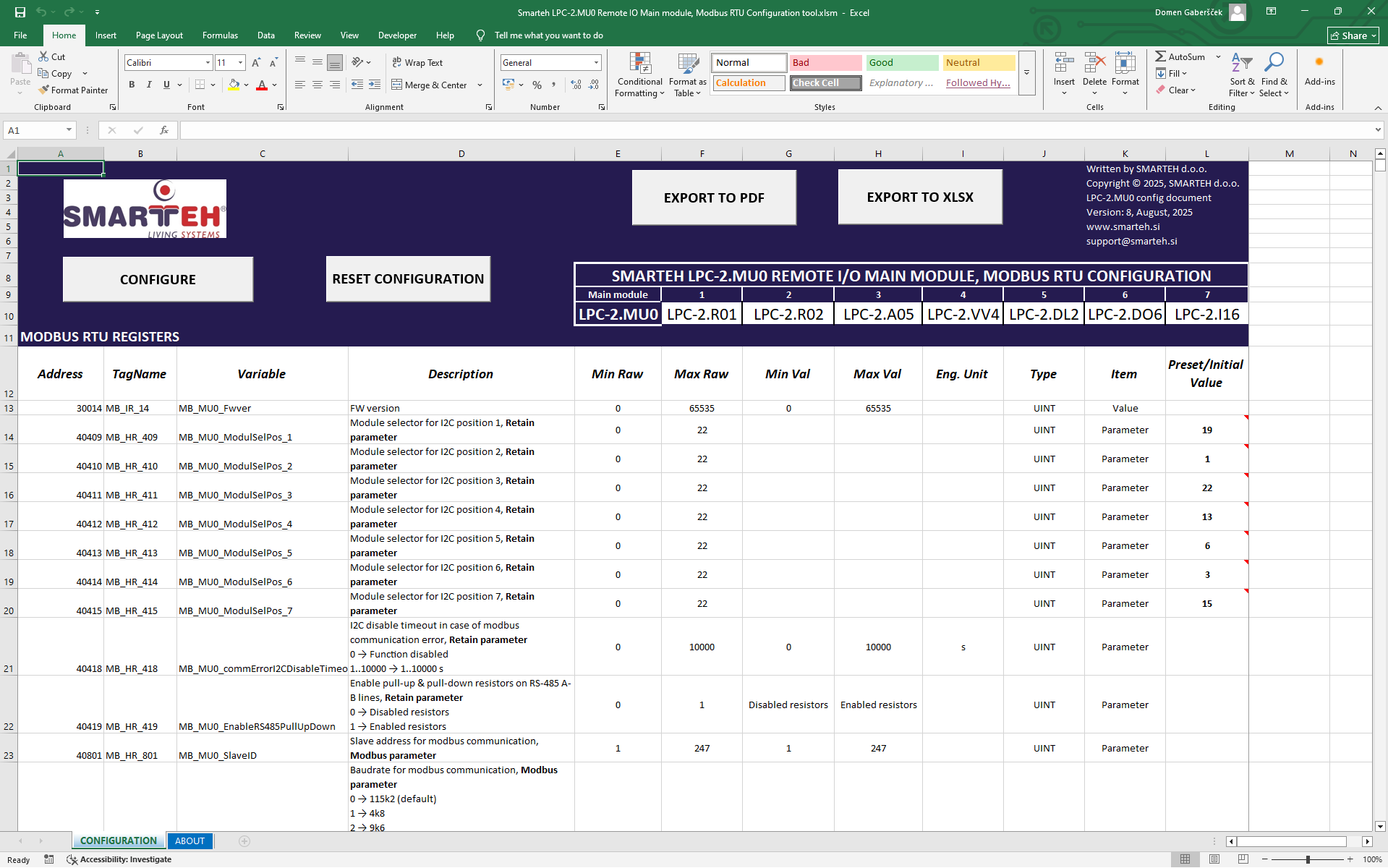Click the Format Painter icon
Screen dimensions: 1388x868
(x=44, y=90)
